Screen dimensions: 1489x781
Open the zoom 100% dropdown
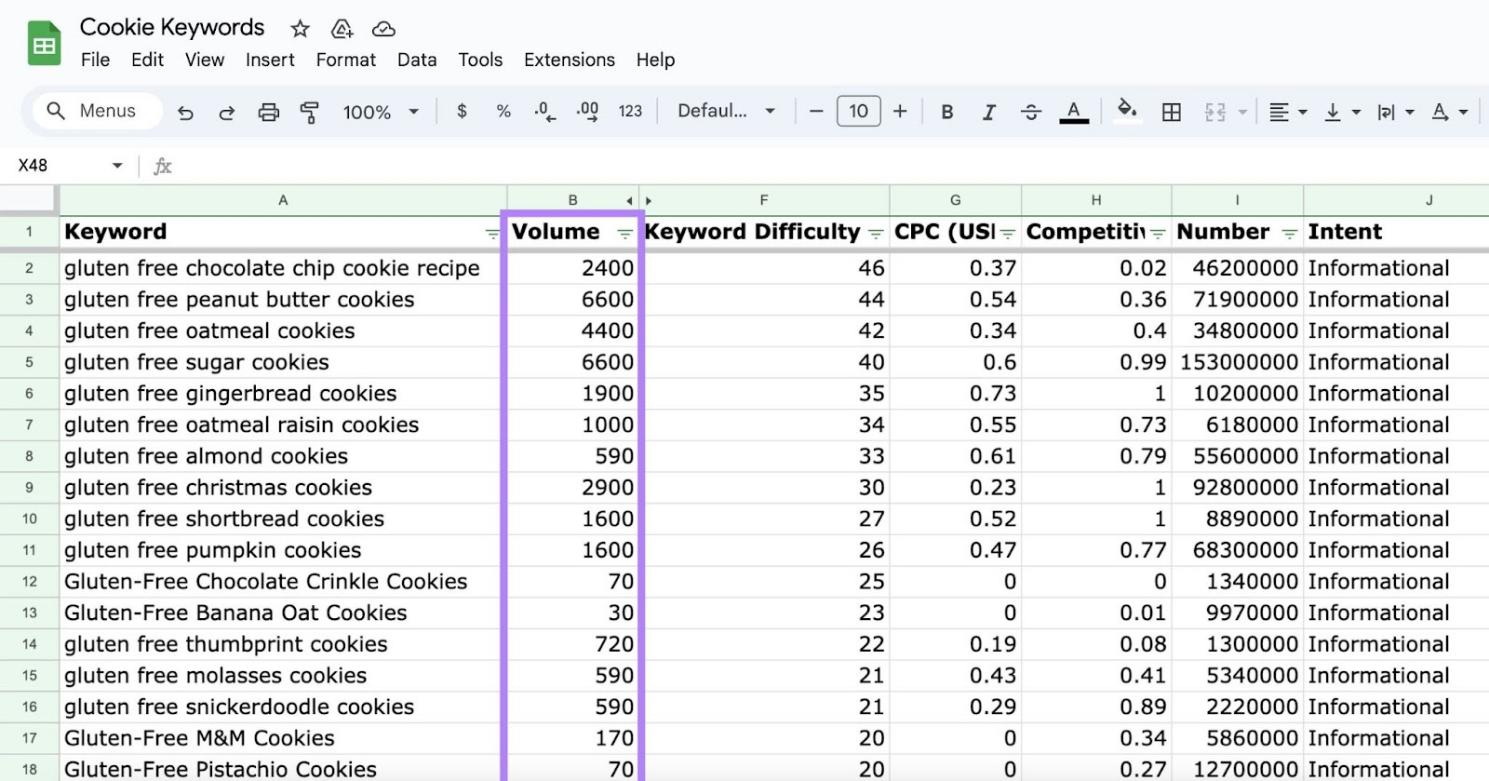[380, 112]
